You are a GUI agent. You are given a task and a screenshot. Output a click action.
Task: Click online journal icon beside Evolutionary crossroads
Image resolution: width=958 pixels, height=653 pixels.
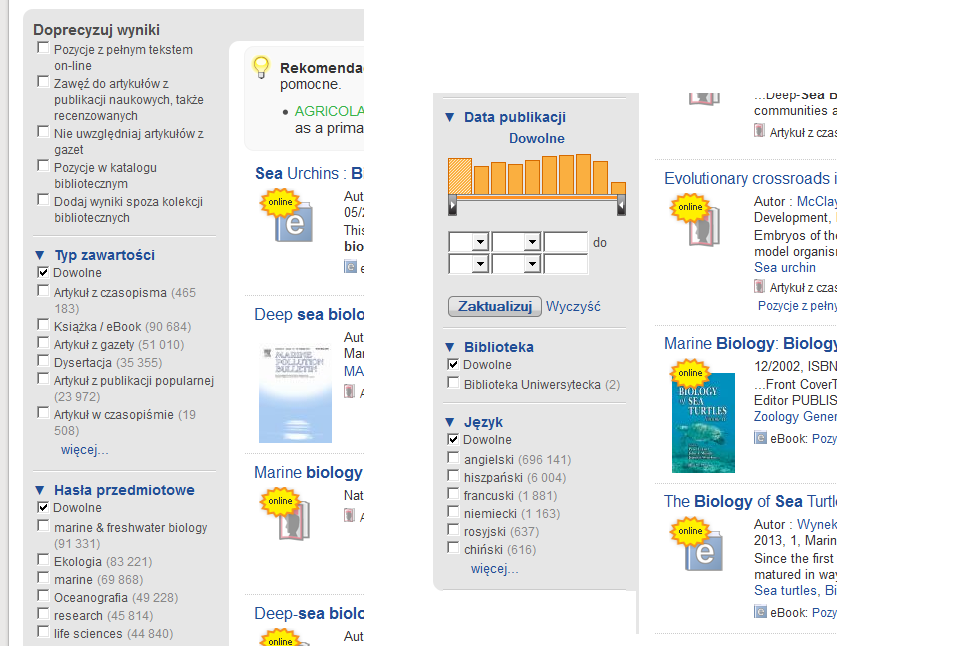coord(696,221)
